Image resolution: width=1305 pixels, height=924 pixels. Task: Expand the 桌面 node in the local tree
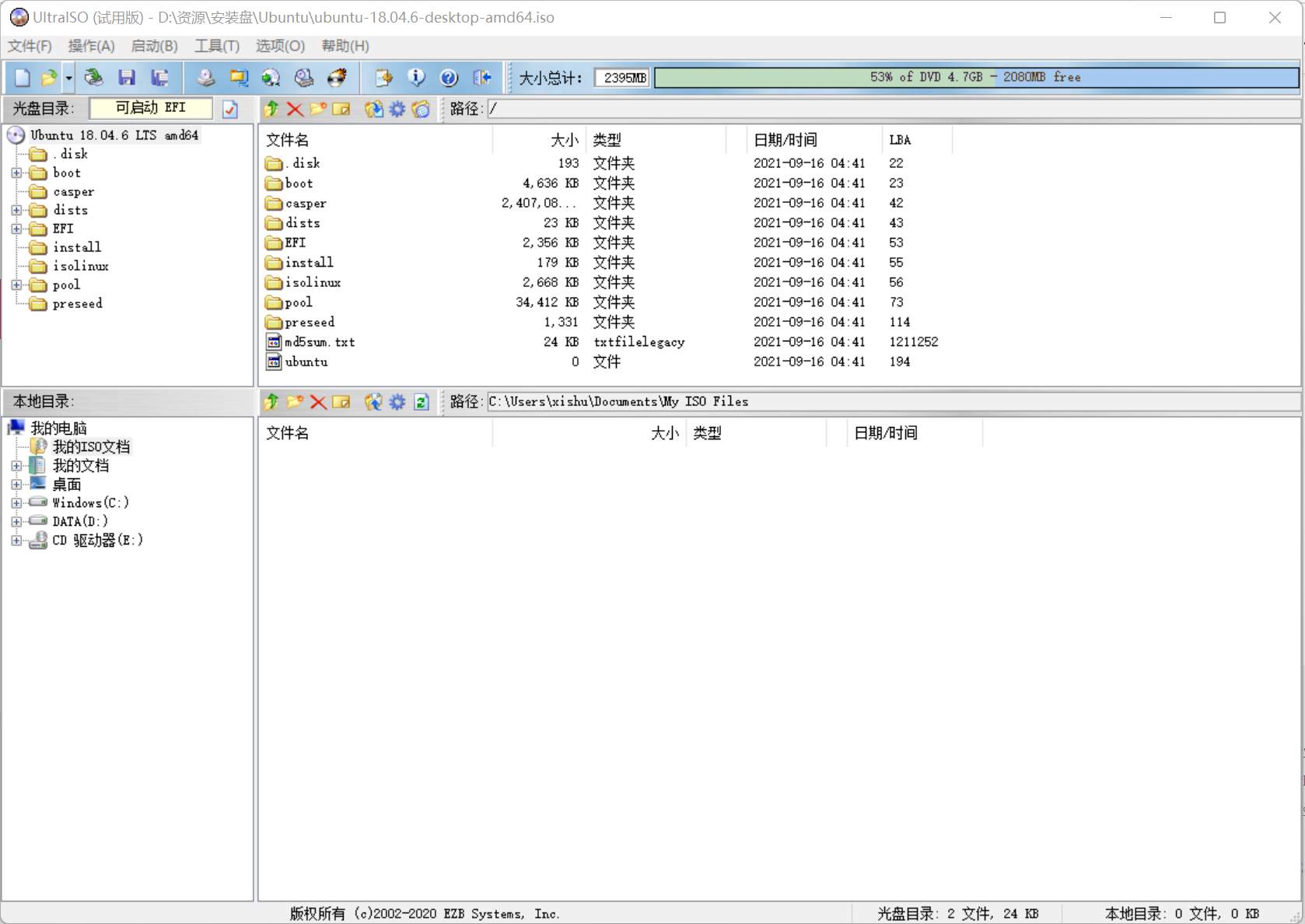coord(16,485)
